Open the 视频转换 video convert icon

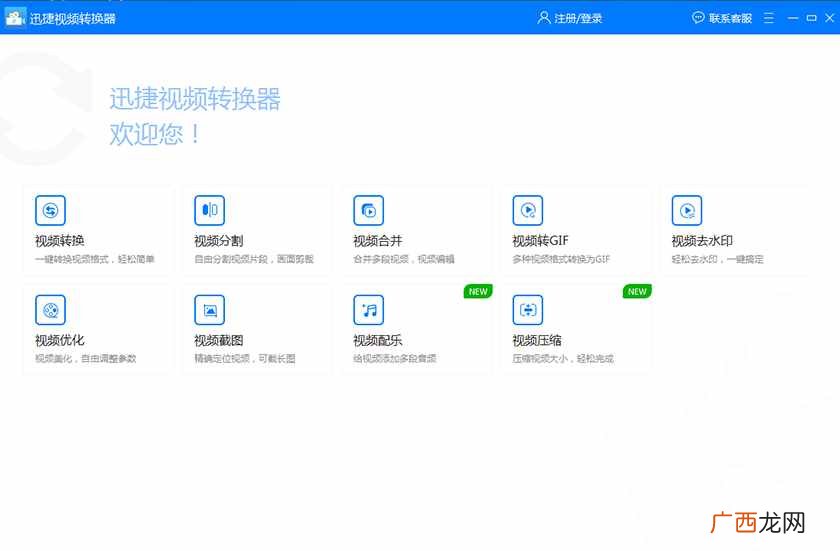[x=50, y=210]
